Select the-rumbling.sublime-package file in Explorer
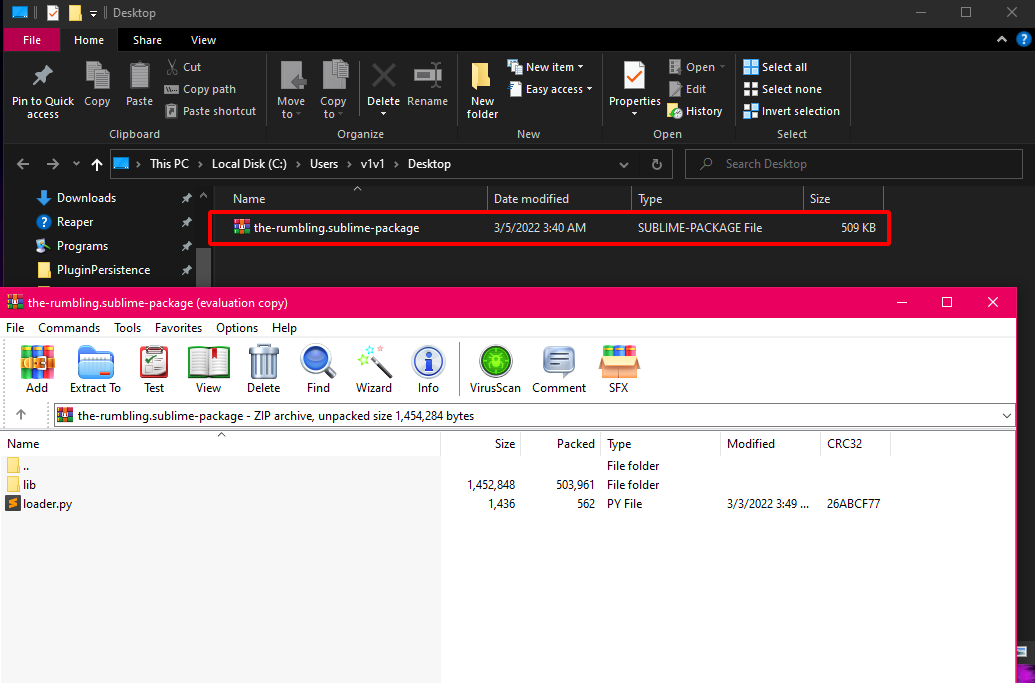This screenshot has height=683, width=1035. (549, 228)
